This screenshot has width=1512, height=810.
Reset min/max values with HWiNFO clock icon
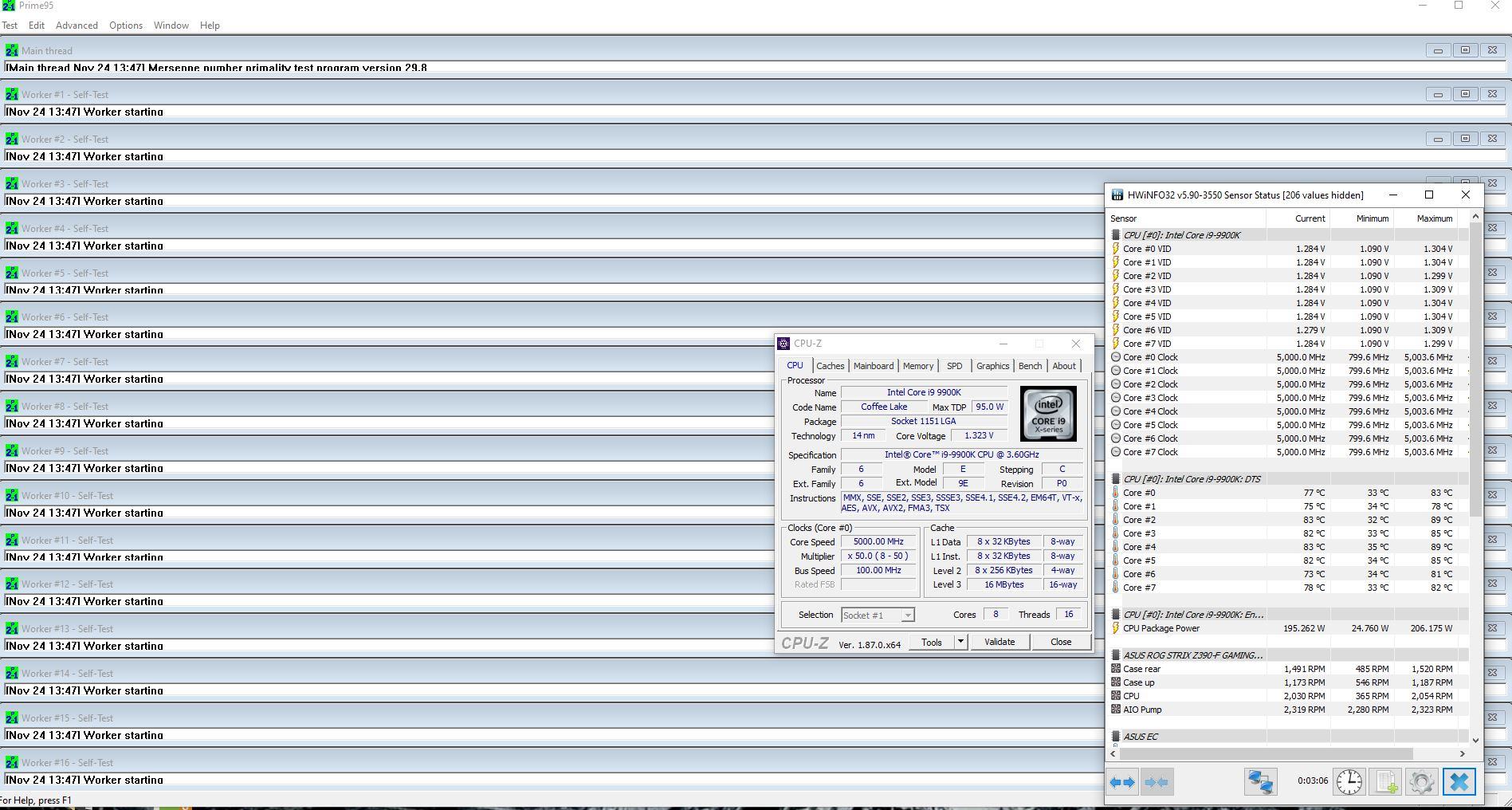1349,782
